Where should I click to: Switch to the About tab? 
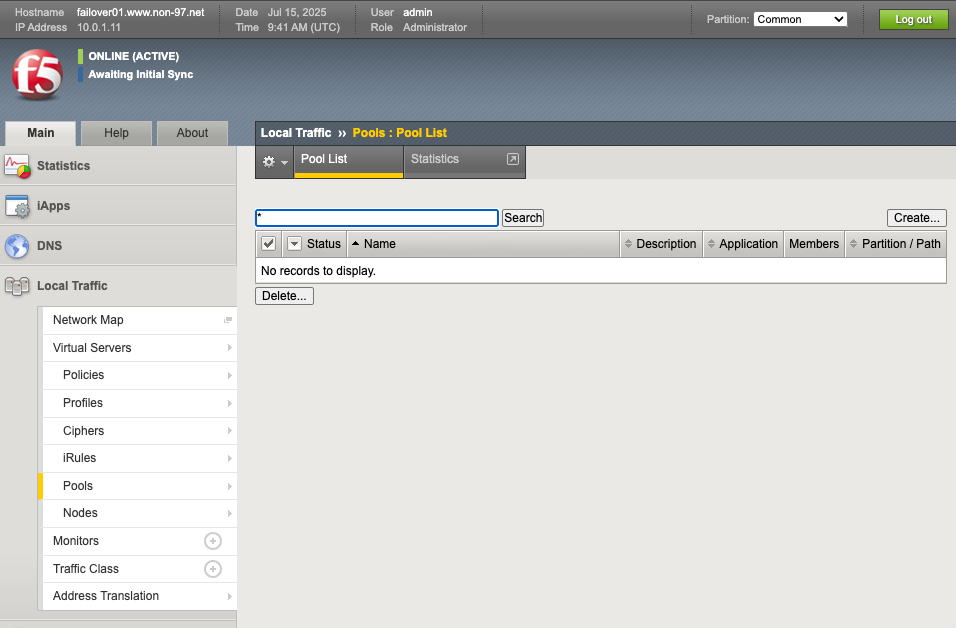point(192,133)
